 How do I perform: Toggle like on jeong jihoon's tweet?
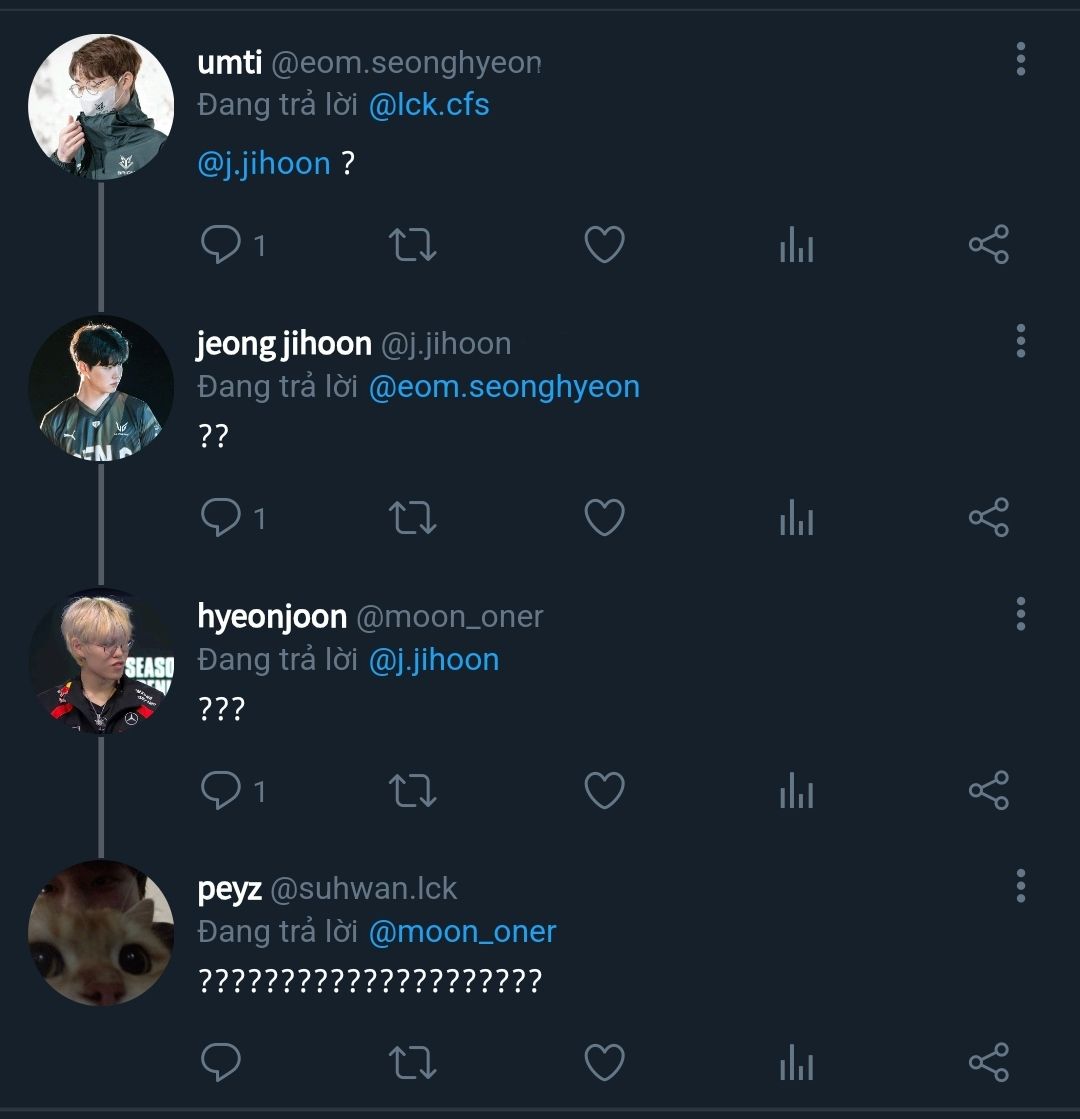pyautogui.click(x=604, y=517)
